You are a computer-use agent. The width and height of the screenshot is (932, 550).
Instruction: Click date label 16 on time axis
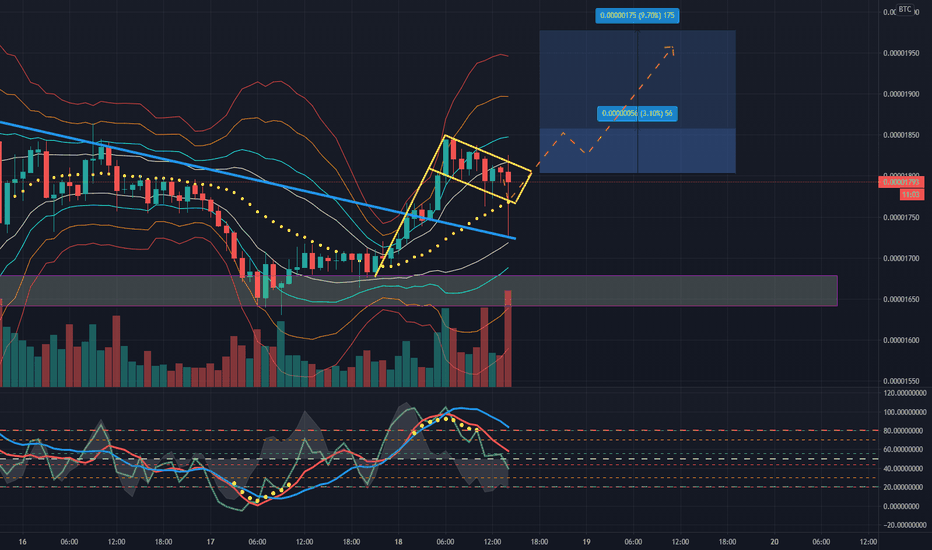click(23, 542)
